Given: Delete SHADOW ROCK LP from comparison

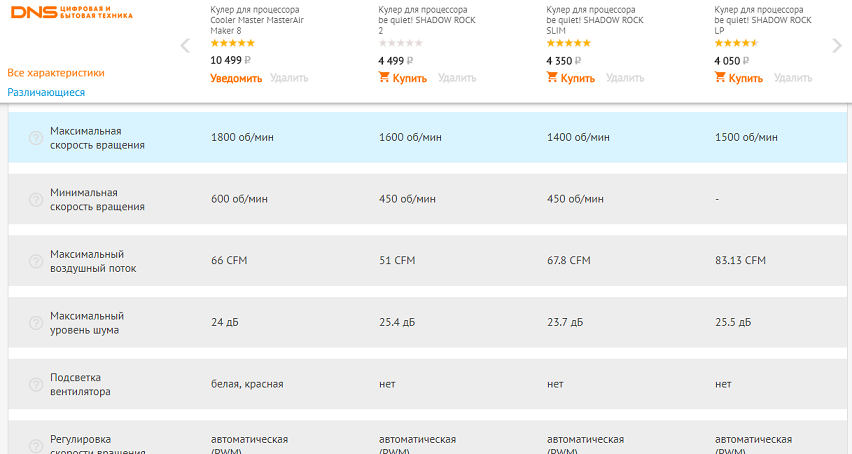Looking at the screenshot, I should tap(793, 78).
